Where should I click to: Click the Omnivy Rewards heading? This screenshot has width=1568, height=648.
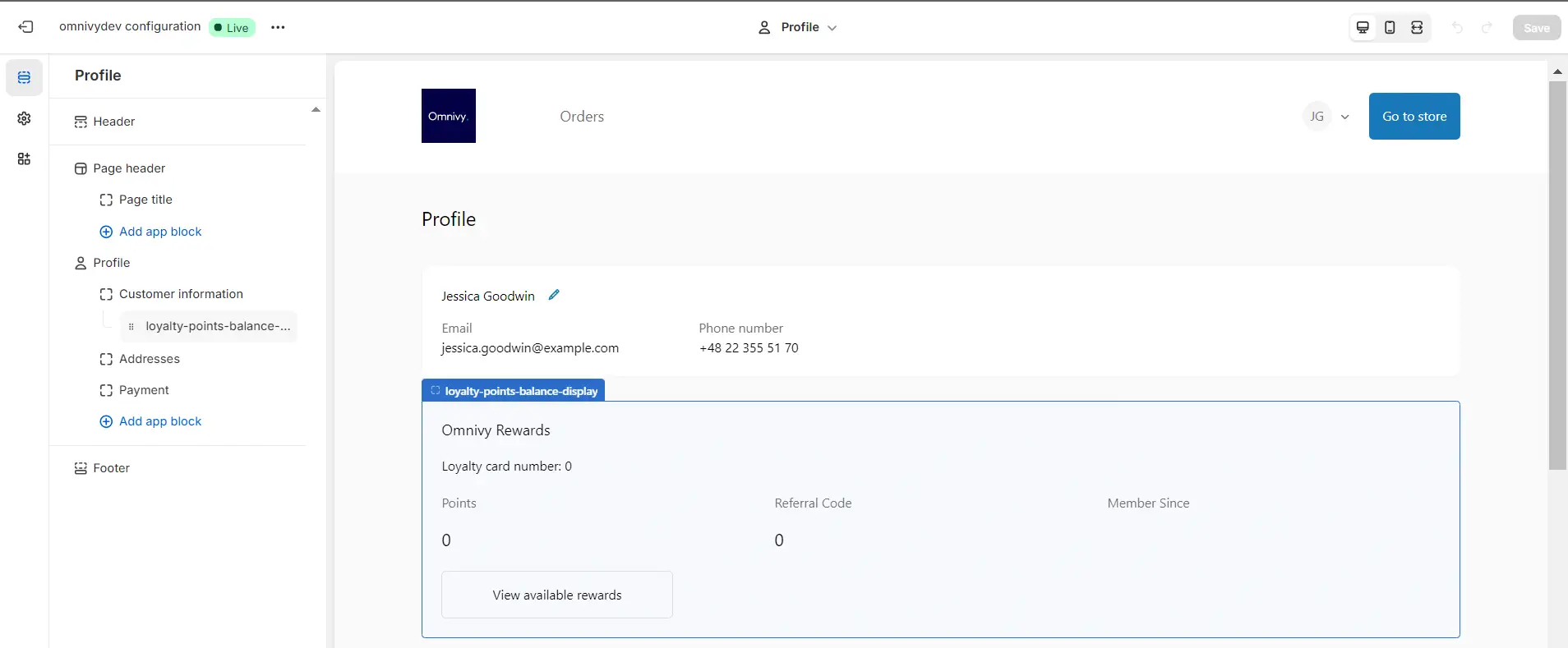496,430
